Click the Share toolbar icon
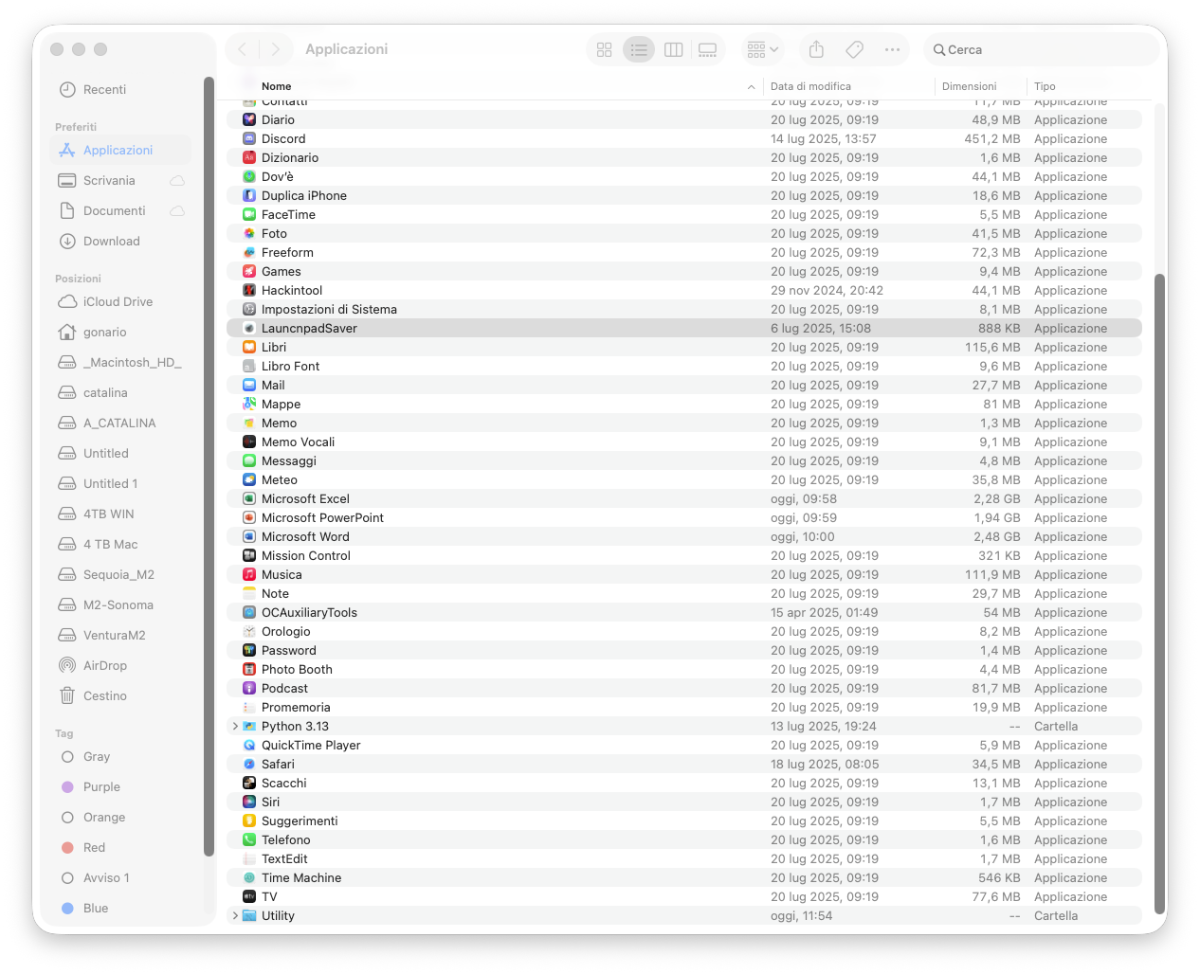 tap(816, 49)
